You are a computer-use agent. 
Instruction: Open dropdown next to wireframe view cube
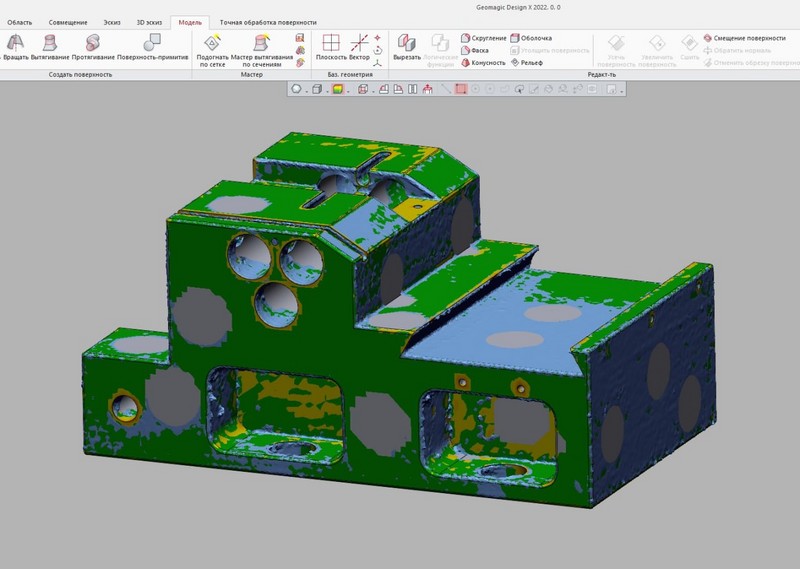click(373, 91)
